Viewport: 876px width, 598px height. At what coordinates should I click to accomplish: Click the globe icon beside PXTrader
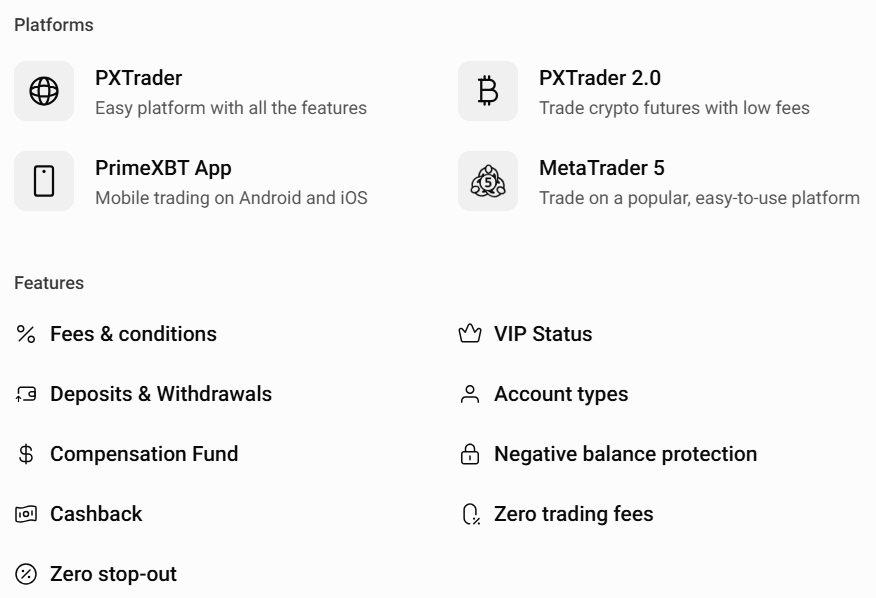pyautogui.click(x=44, y=91)
